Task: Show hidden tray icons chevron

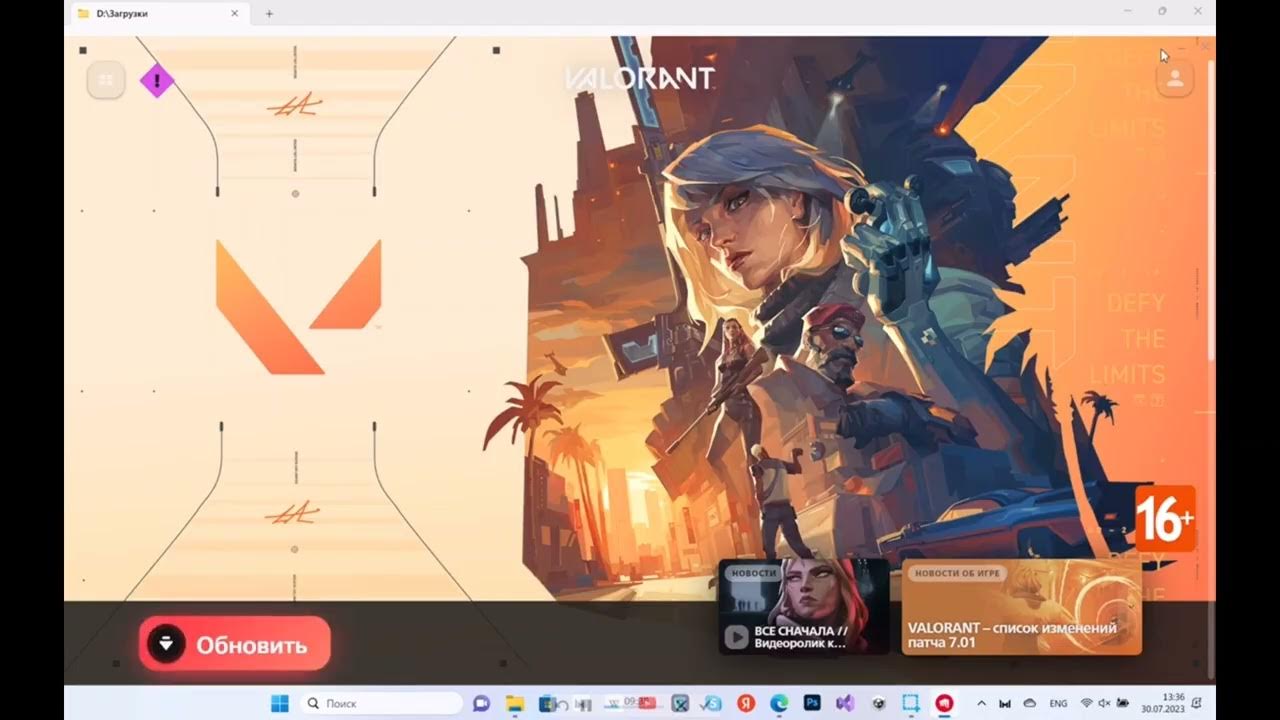Action: click(981, 703)
